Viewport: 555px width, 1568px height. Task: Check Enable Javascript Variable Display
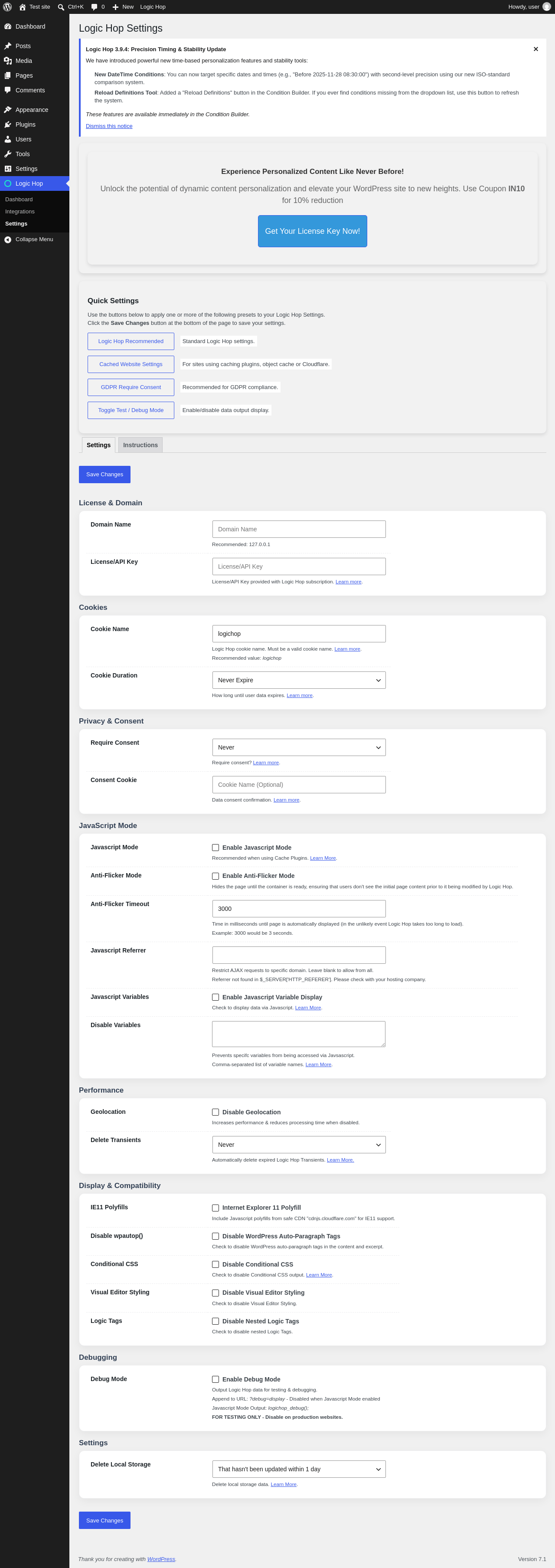pyautogui.click(x=215, y=997)
